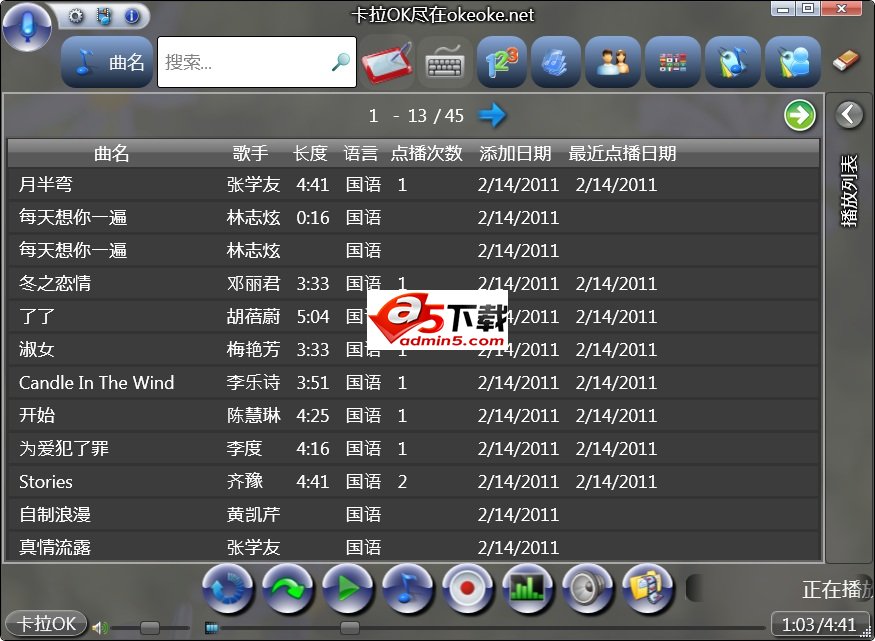
Task: Click singer 陈慧琳 cell
Action: [253, 415]
